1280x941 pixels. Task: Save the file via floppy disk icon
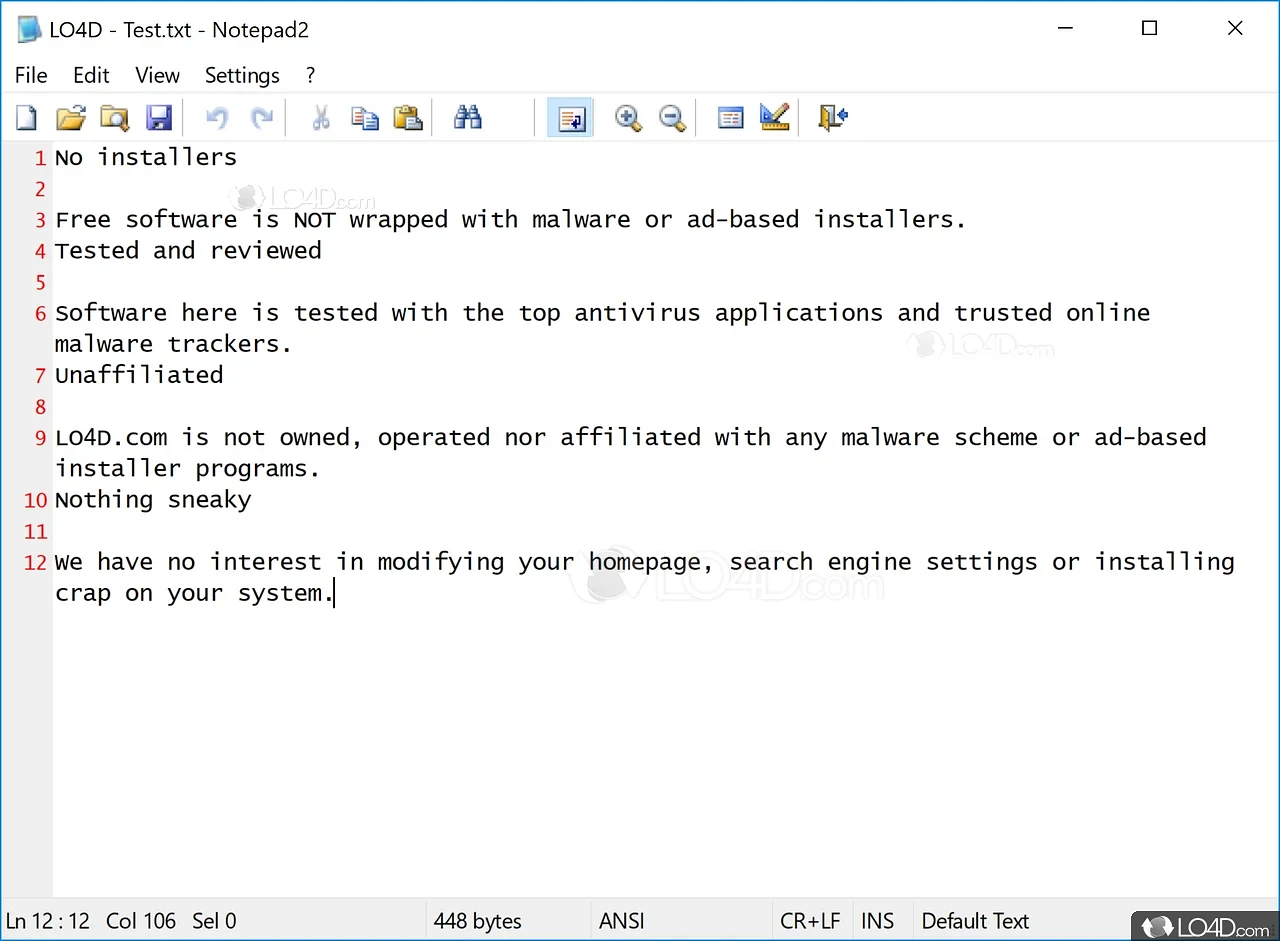[159, 118]
